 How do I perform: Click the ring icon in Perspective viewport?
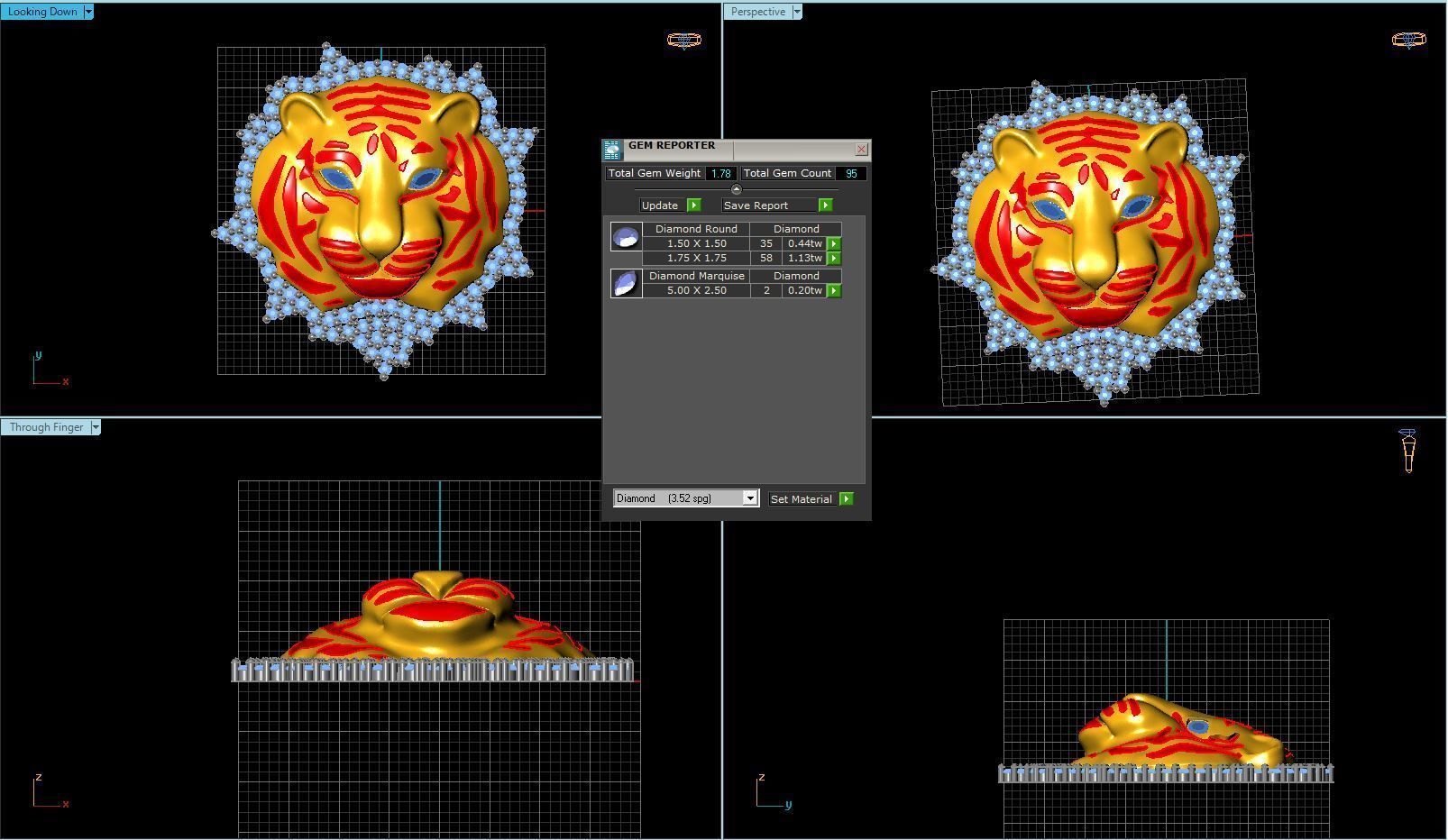1409,40
